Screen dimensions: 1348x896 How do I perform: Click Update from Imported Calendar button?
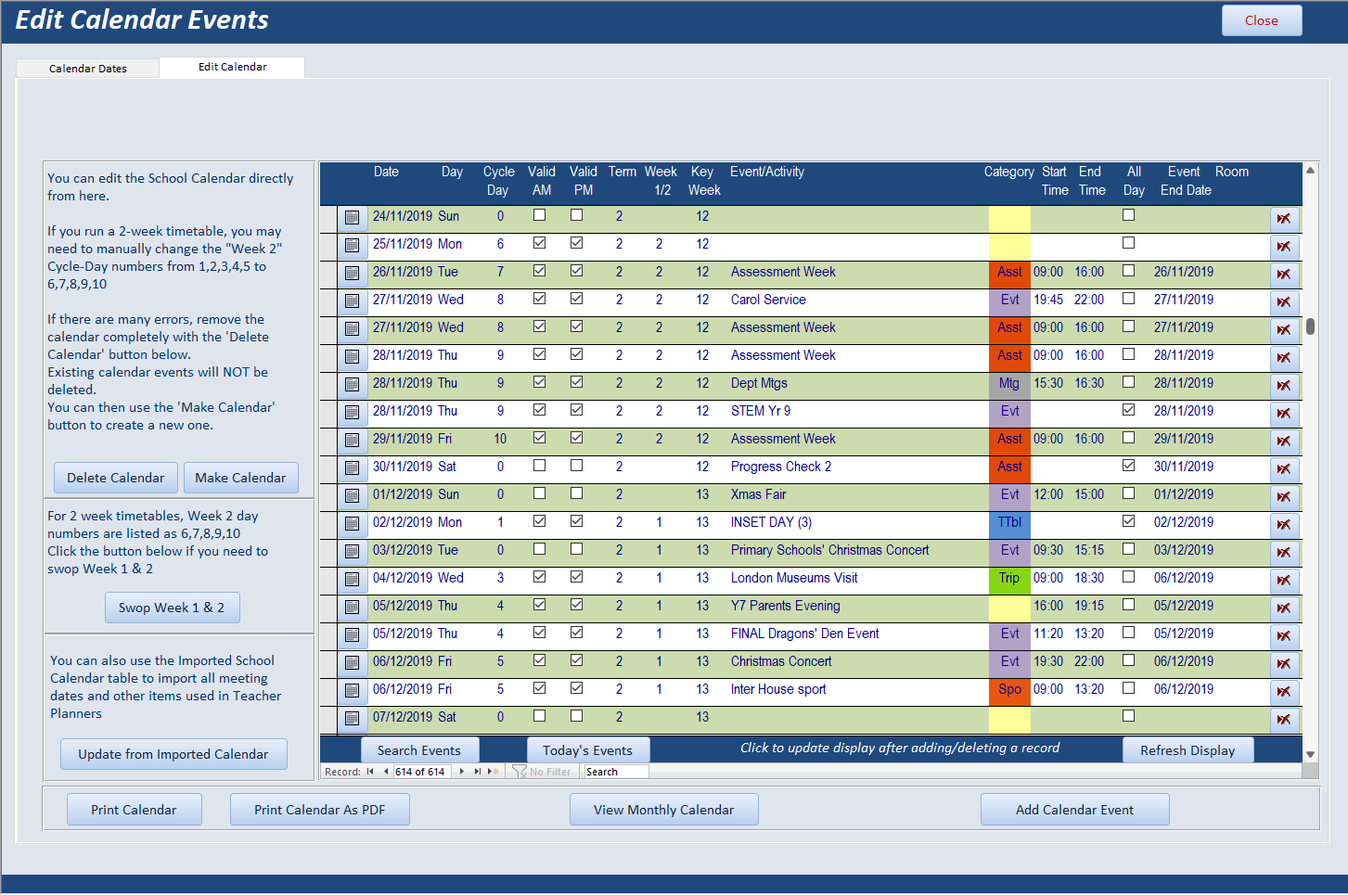tap(173, 754)
